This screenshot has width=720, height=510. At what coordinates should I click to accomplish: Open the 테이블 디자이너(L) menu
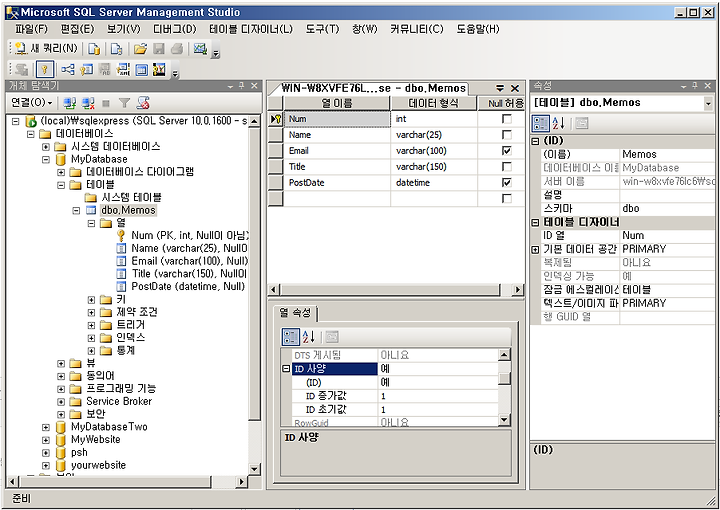pos(251,29)
